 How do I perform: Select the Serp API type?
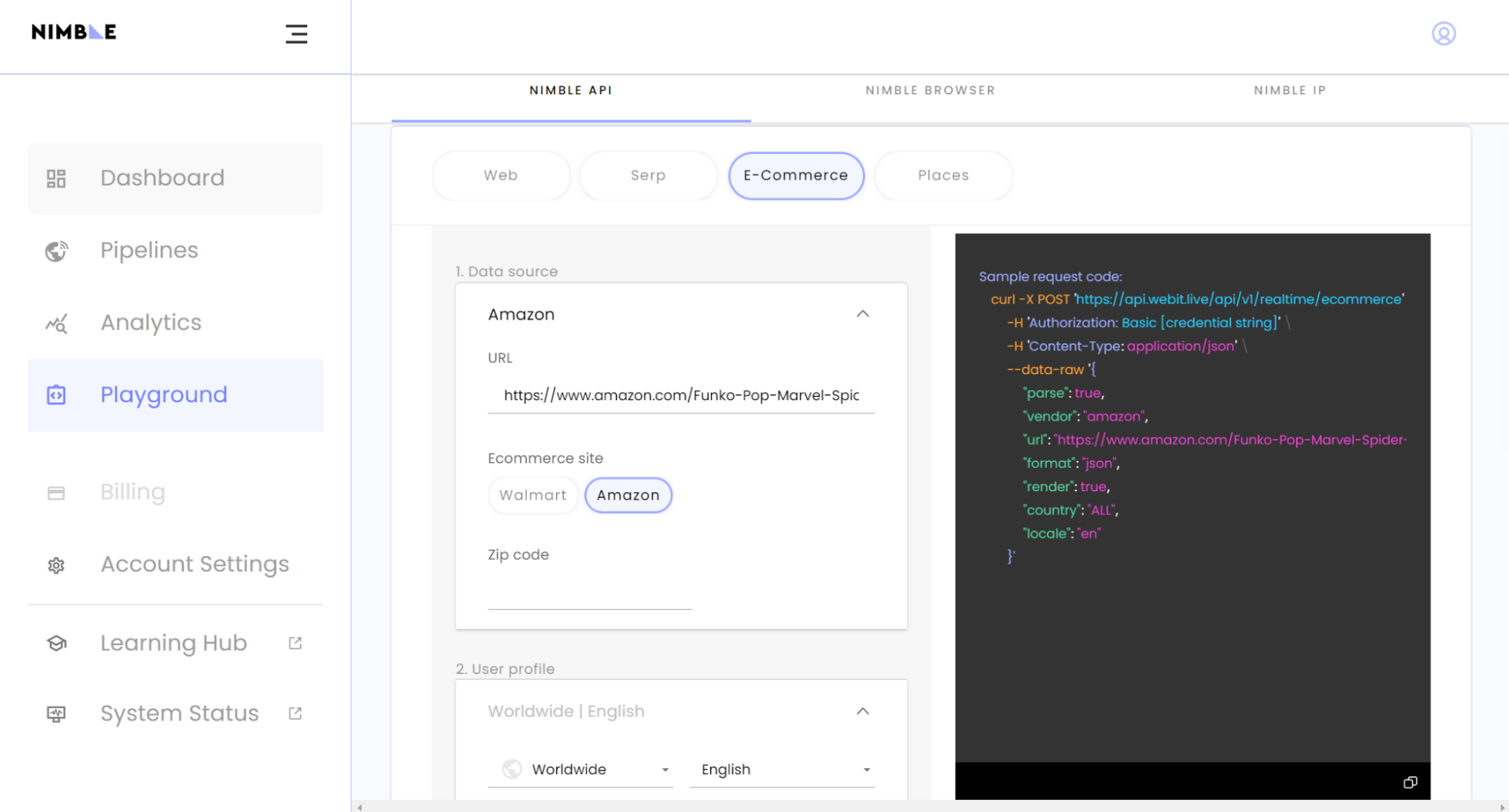(x=648, y=175)
